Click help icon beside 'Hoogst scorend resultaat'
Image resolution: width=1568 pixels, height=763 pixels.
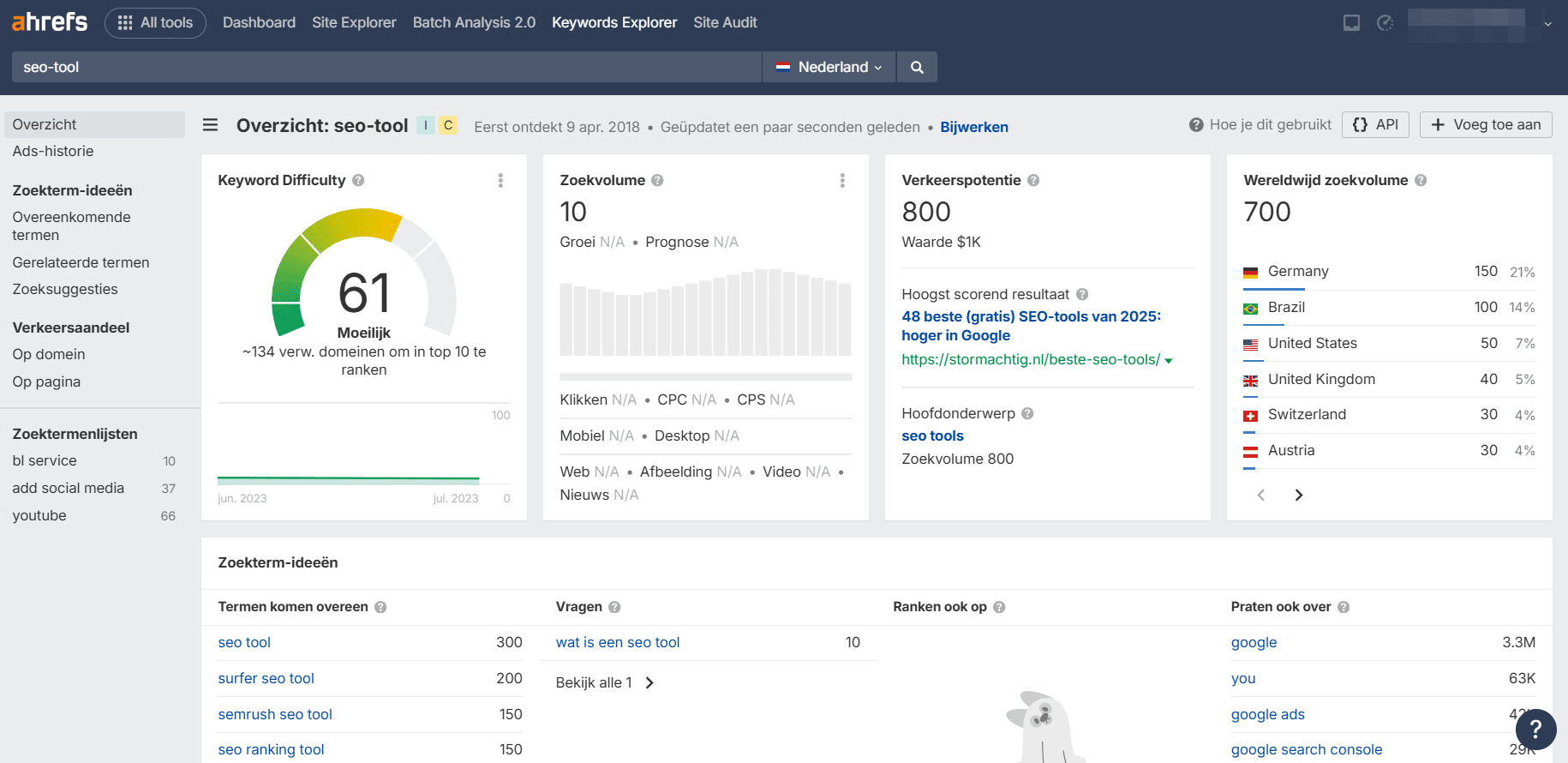tap(1082, 294)
